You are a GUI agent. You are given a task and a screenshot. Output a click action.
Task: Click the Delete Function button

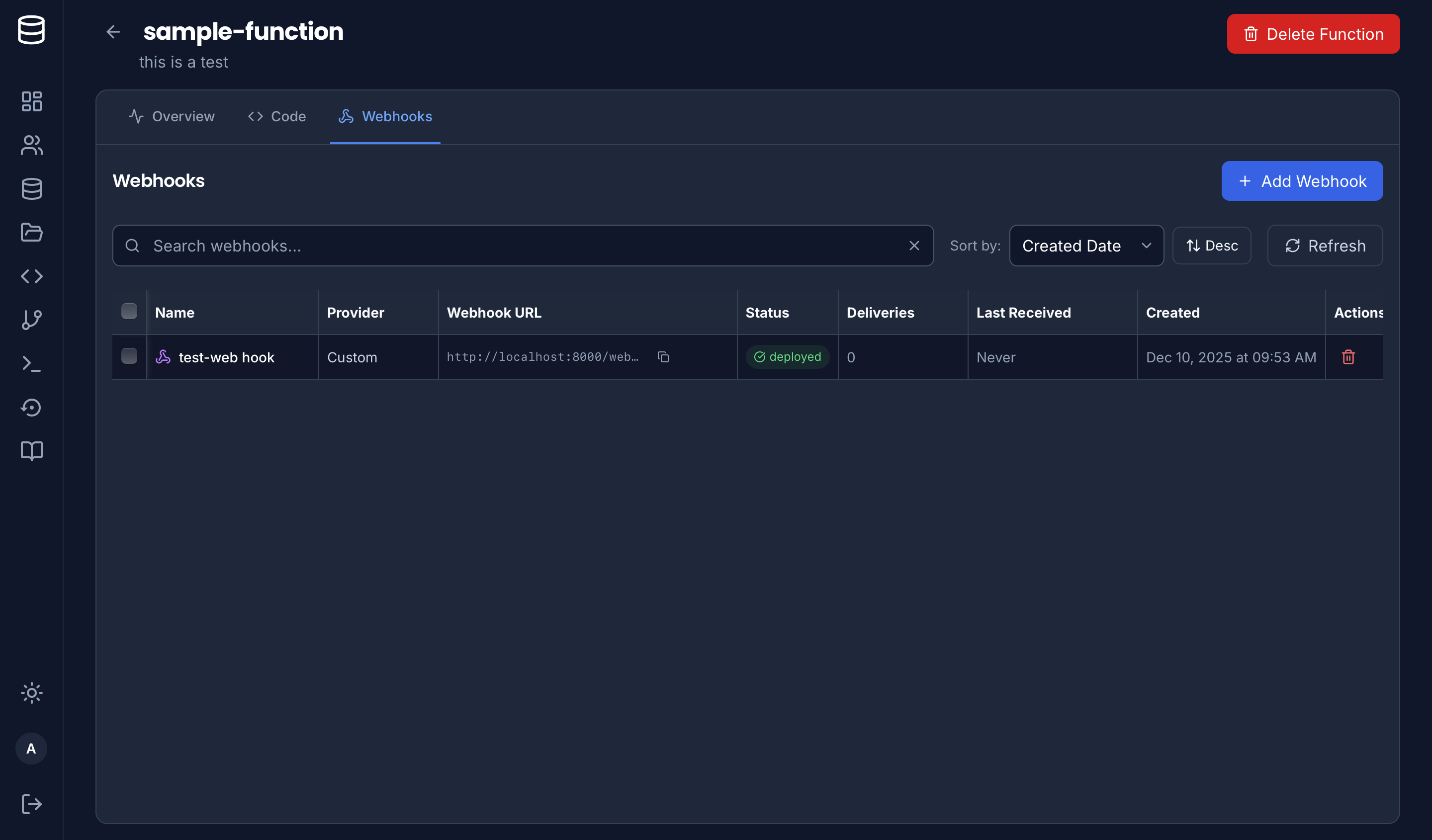click(x=1313, y=33)
